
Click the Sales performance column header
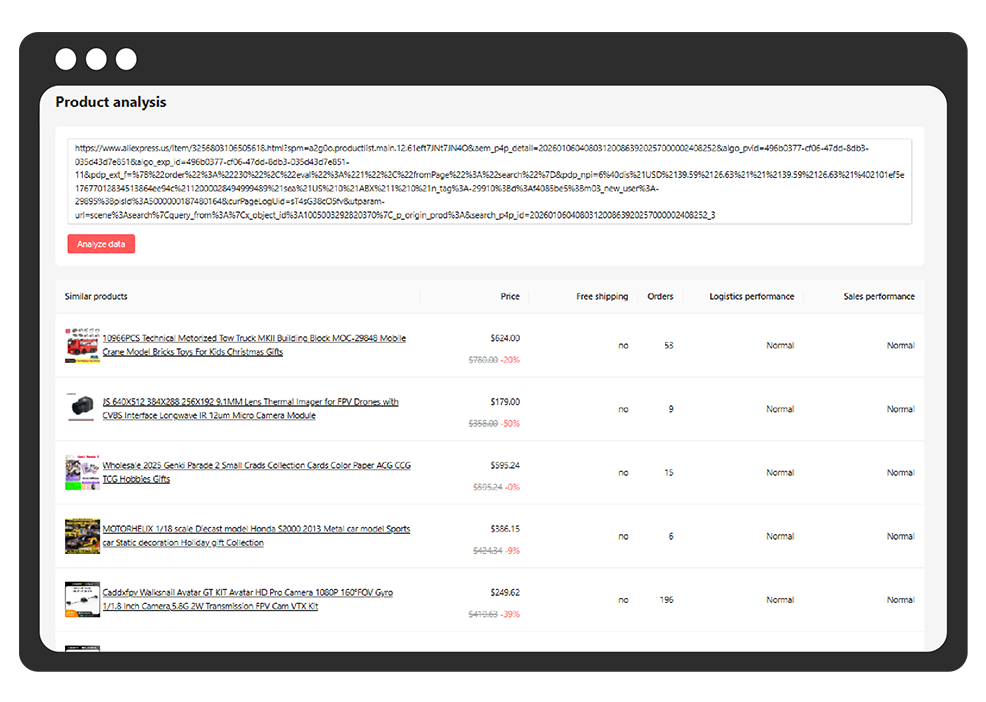tap(878, 297)
